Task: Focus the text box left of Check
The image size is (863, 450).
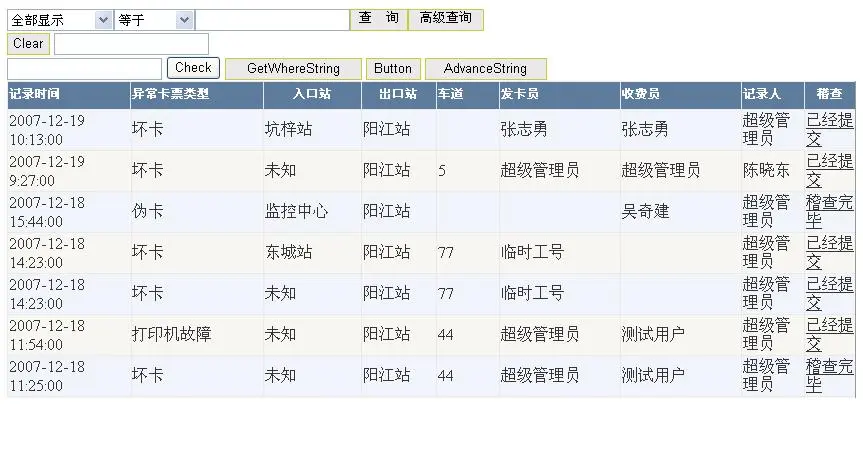Action: tap(84, 69)
